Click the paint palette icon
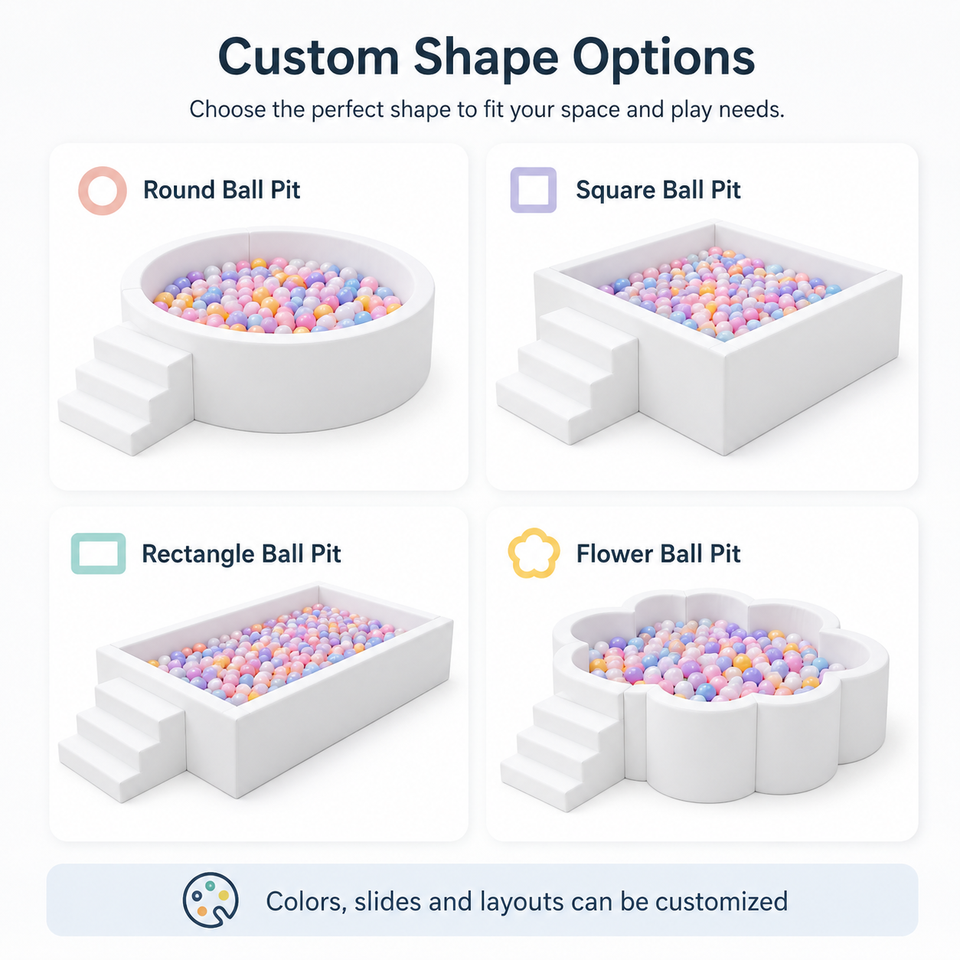 coord(210,900)
